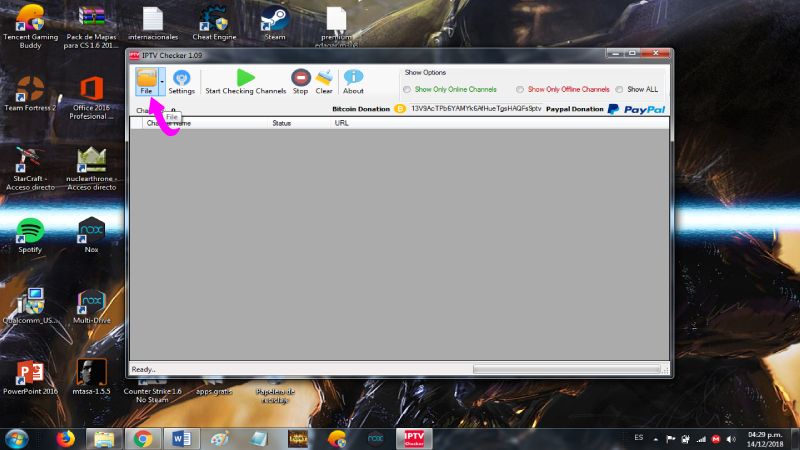Click the Status column header

pyautogui.click(x=281, y=123)
